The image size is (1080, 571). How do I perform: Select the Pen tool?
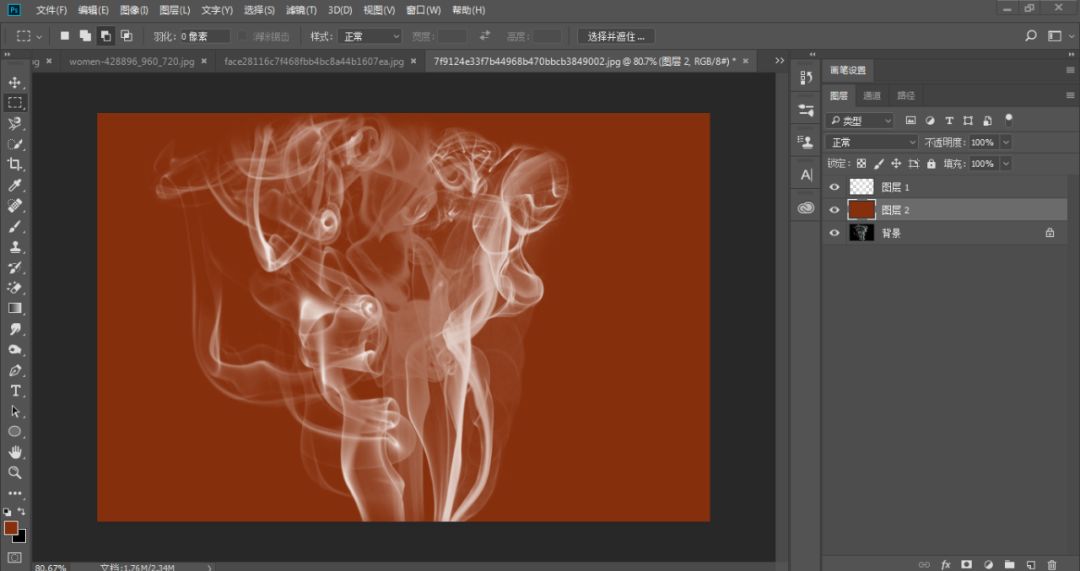(x=14, y=370)
